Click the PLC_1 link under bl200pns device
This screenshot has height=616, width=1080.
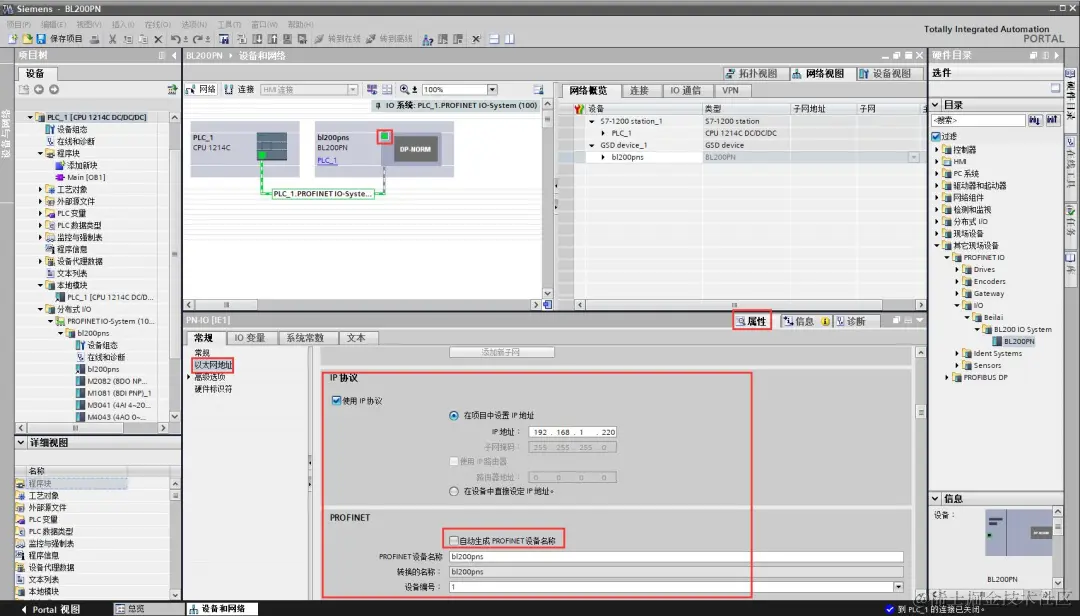(326, 161)
